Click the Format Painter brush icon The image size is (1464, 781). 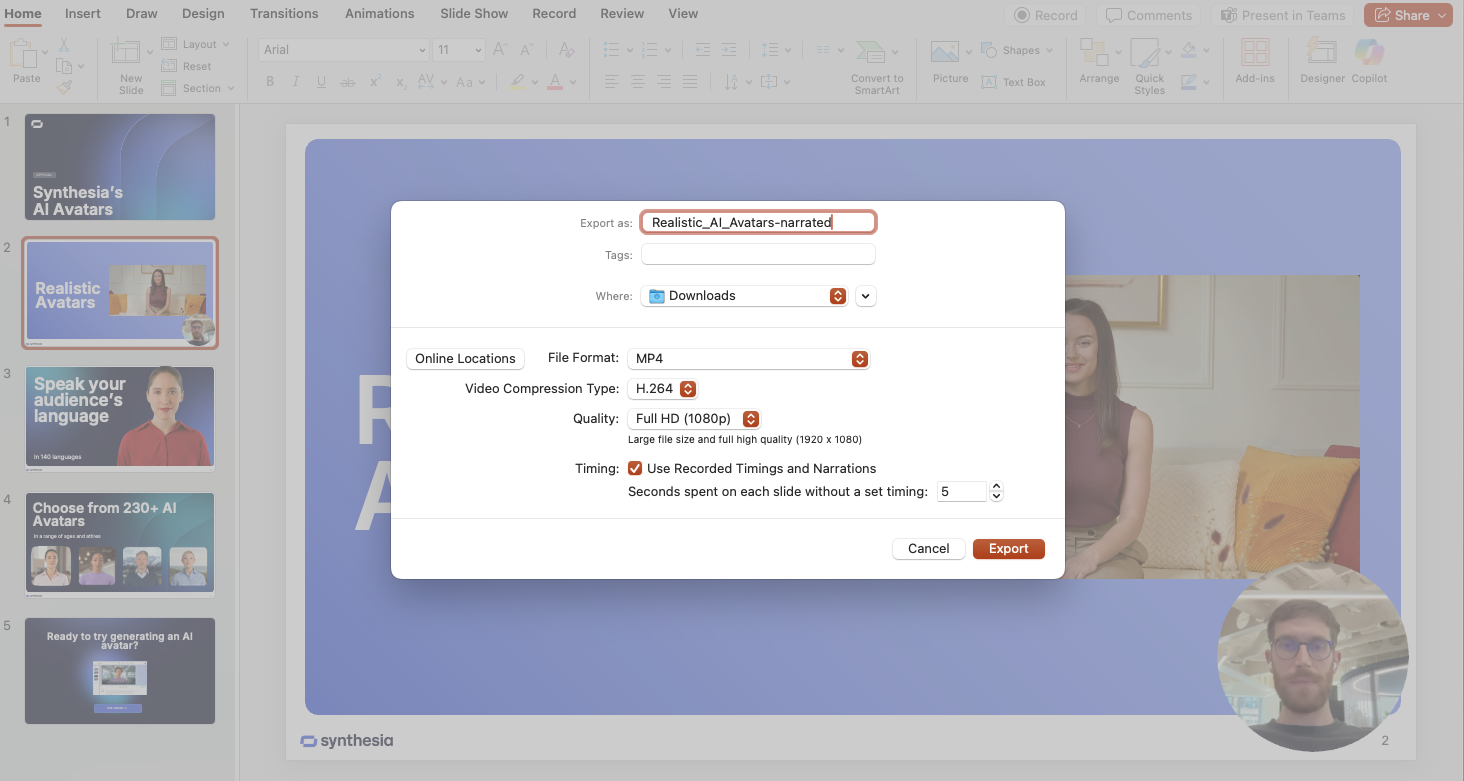pyautogui.click(x=64, y=87)
